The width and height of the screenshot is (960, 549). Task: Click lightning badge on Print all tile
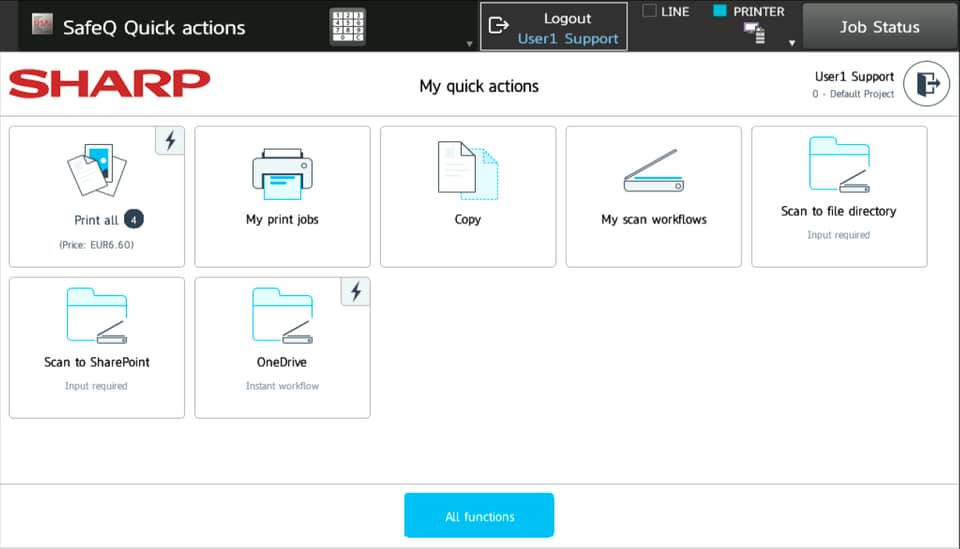[170, 141]
